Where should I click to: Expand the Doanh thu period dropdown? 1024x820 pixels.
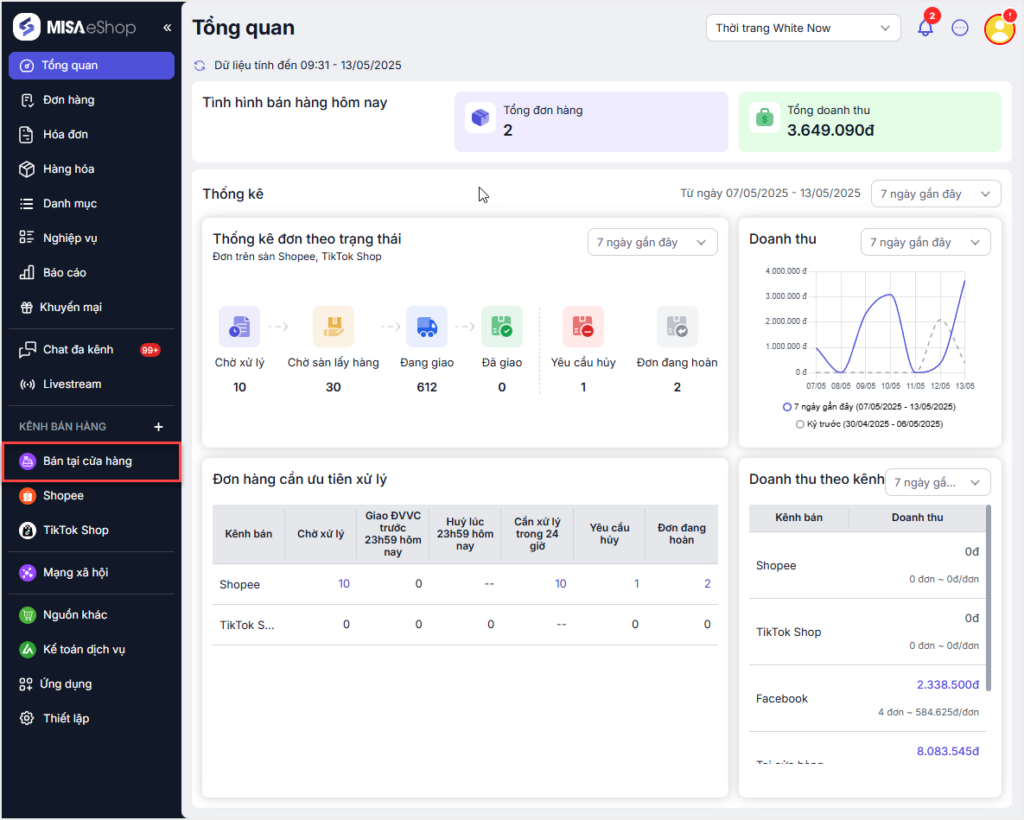(x=925, y=242)
